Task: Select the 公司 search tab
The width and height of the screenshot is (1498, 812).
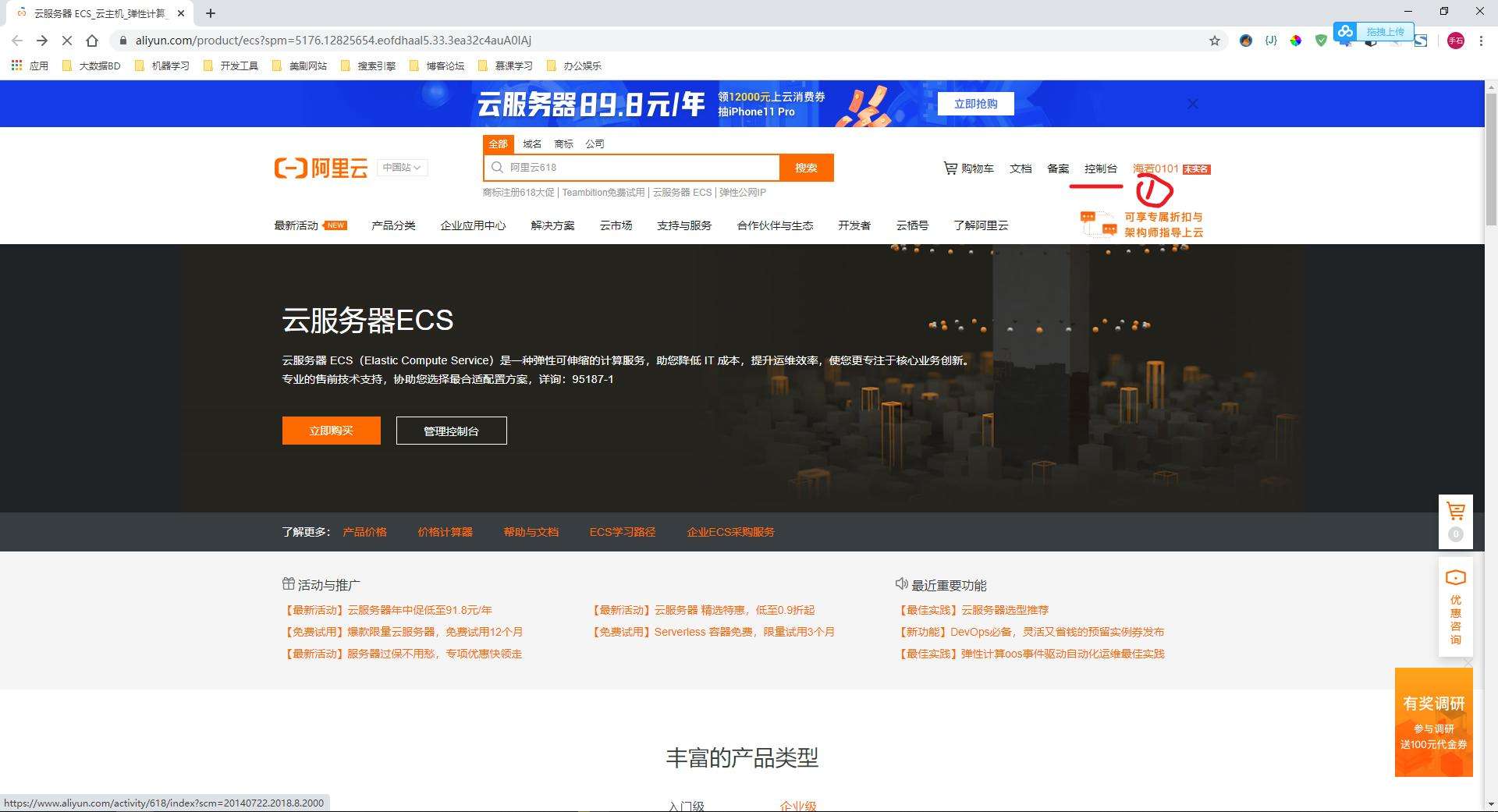Action: tap(595, 144)
